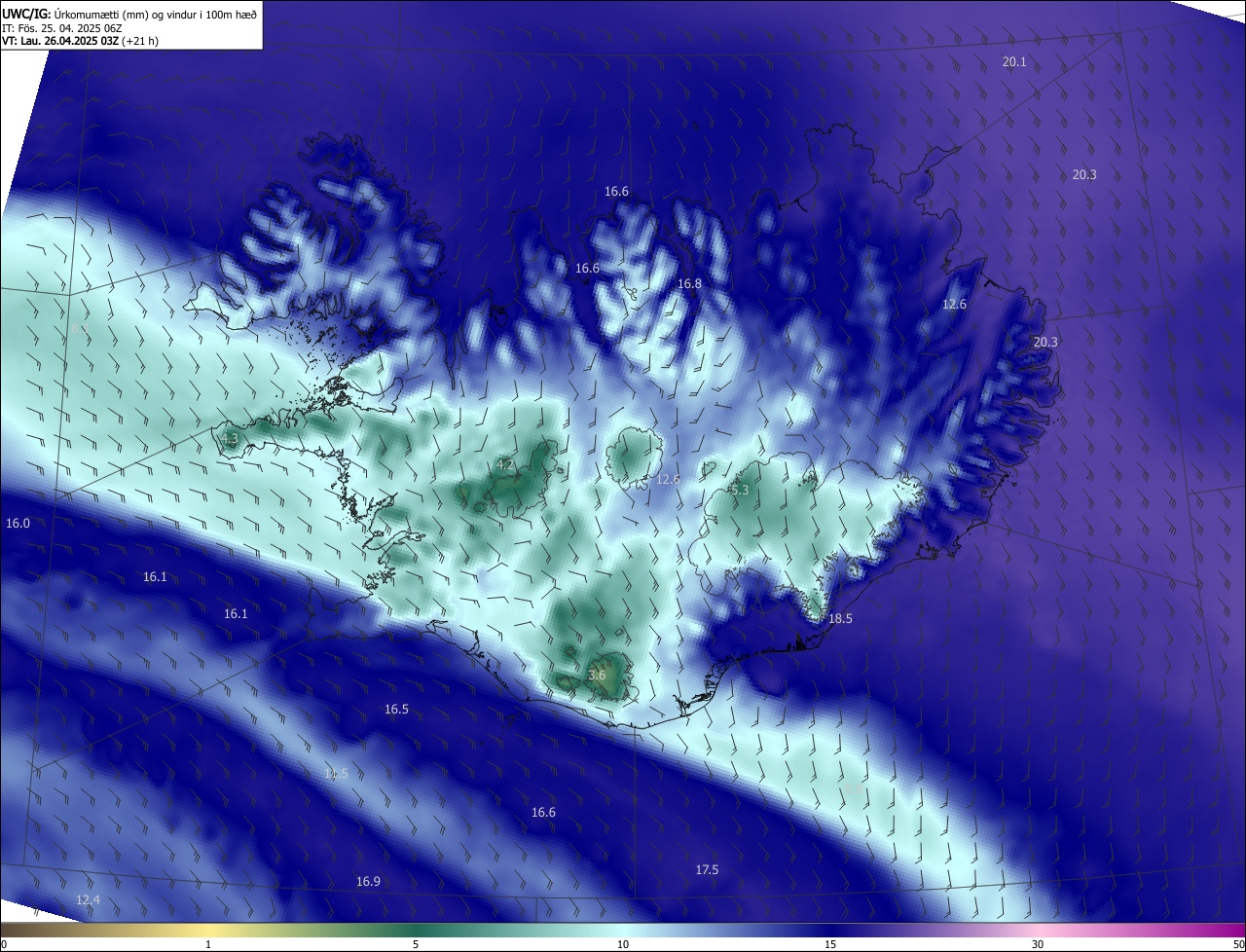Viewport: 1246px width, 952px height.
Task: Select the 17.5 value label
Action: [707, 869]
